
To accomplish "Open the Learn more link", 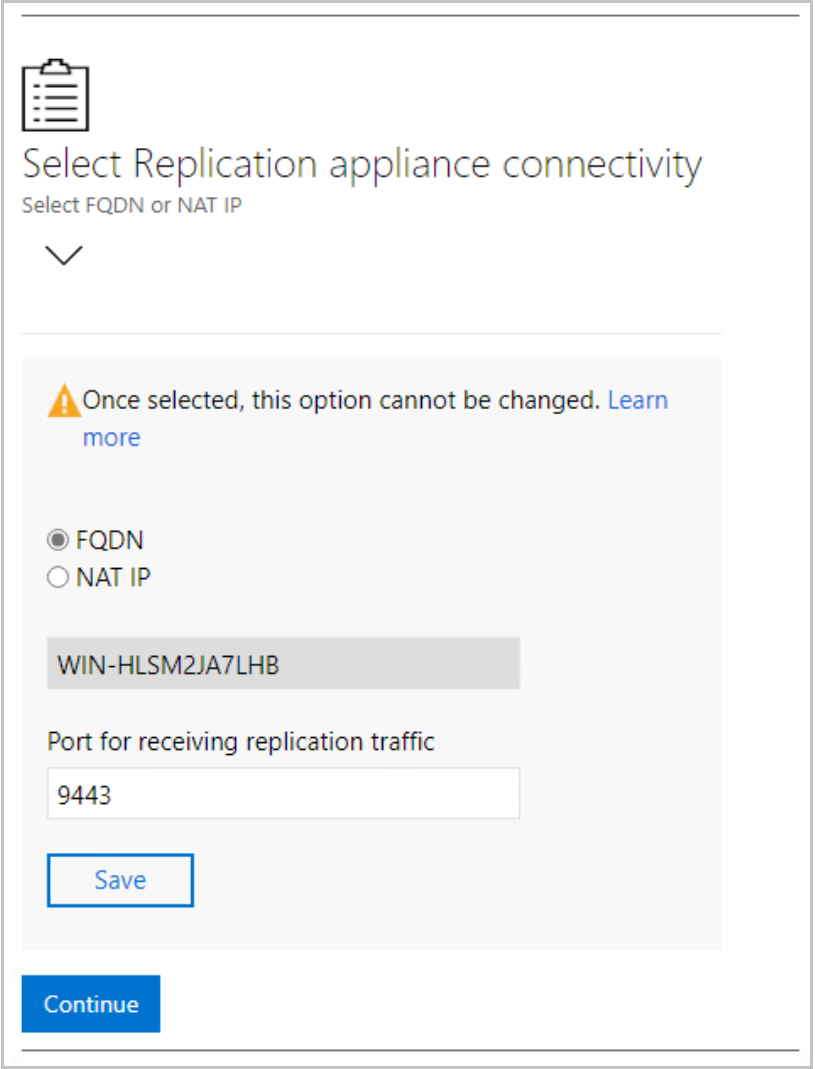I will coord(638,399).
